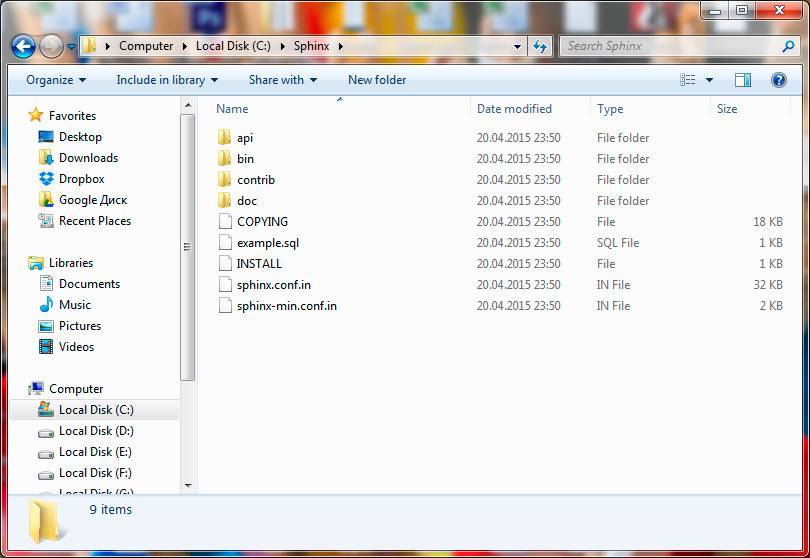This screenshot has height=558, width=810.
Task: Select Local Disk (C:) in navigation pane
Action: coord(96,410)
